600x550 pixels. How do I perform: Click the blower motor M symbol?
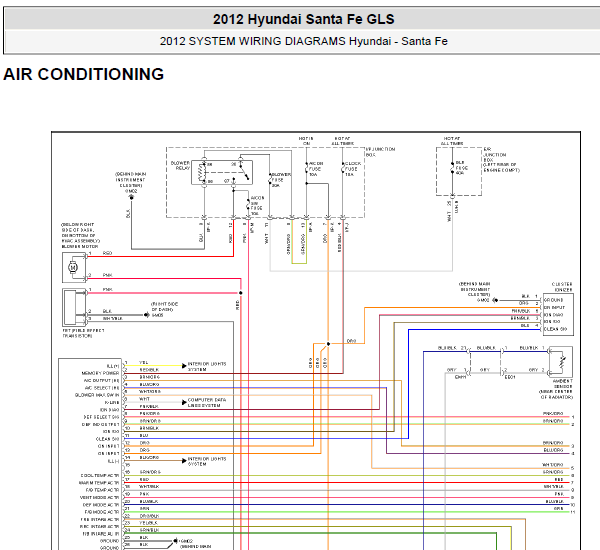(x=73, y=267)
